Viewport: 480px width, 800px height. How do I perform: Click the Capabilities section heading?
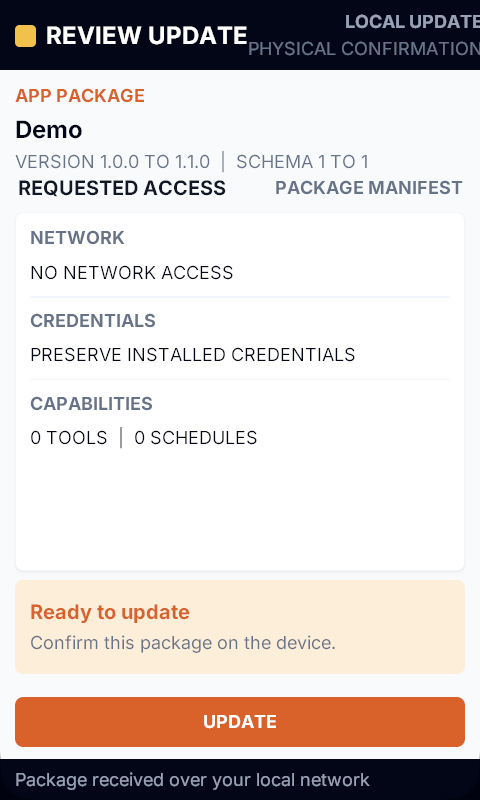click(91, 404)
